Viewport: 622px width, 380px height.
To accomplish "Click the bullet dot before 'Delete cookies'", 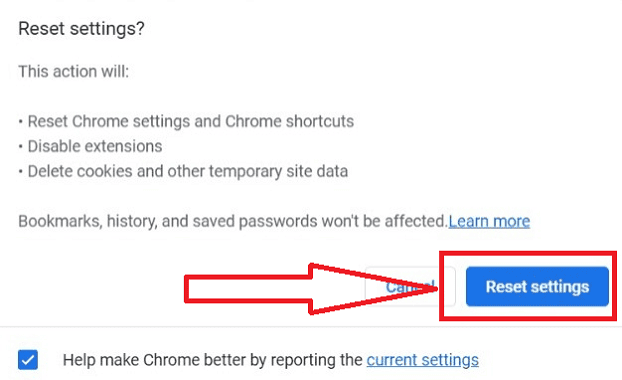I will coord(21,172).
